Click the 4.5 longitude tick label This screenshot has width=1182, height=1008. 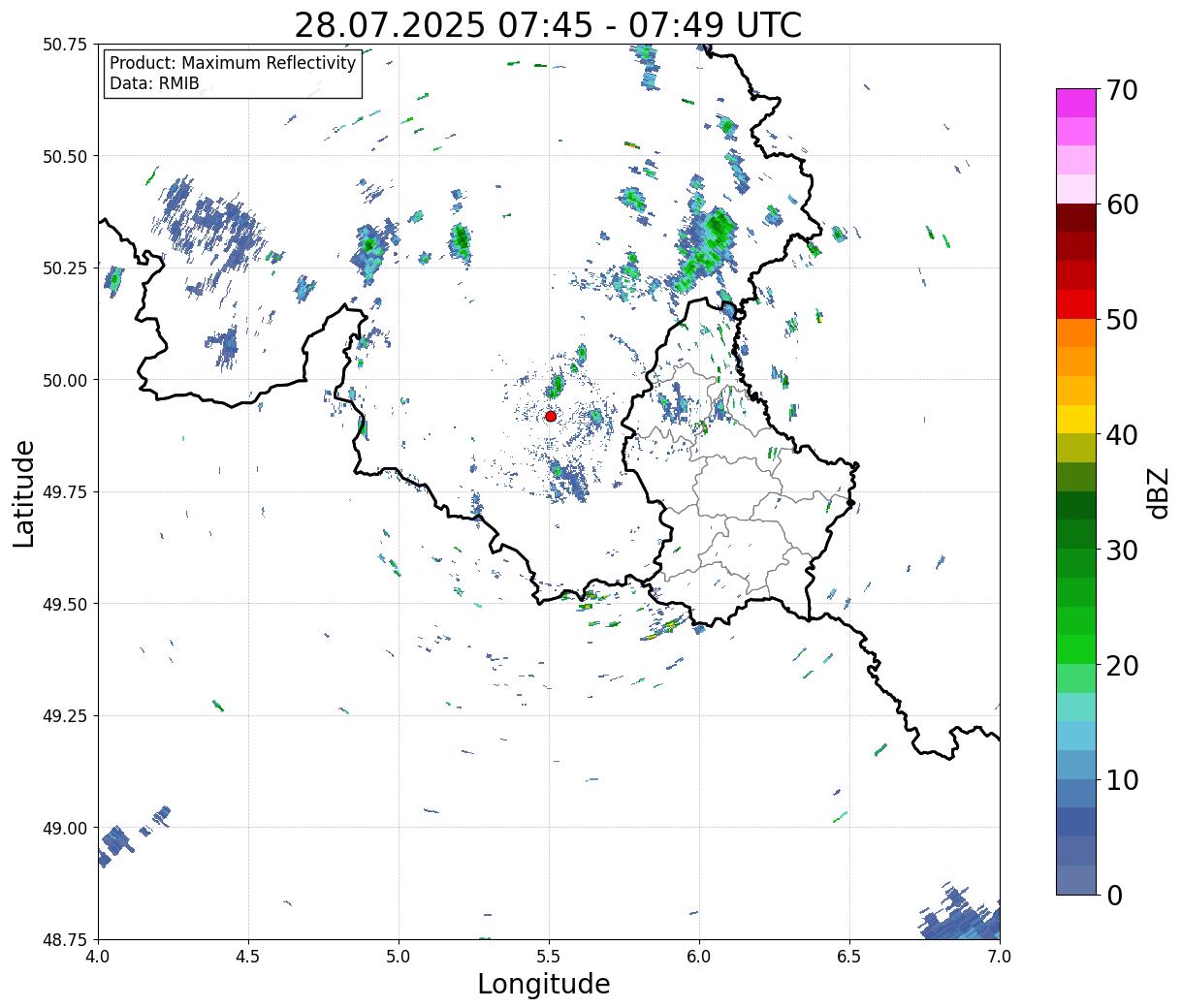pyautogui.click(x=248, y=957)
